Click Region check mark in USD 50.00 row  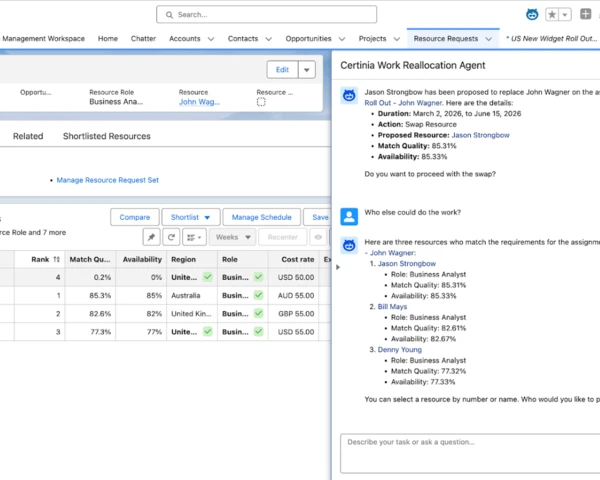coord(208,277)
